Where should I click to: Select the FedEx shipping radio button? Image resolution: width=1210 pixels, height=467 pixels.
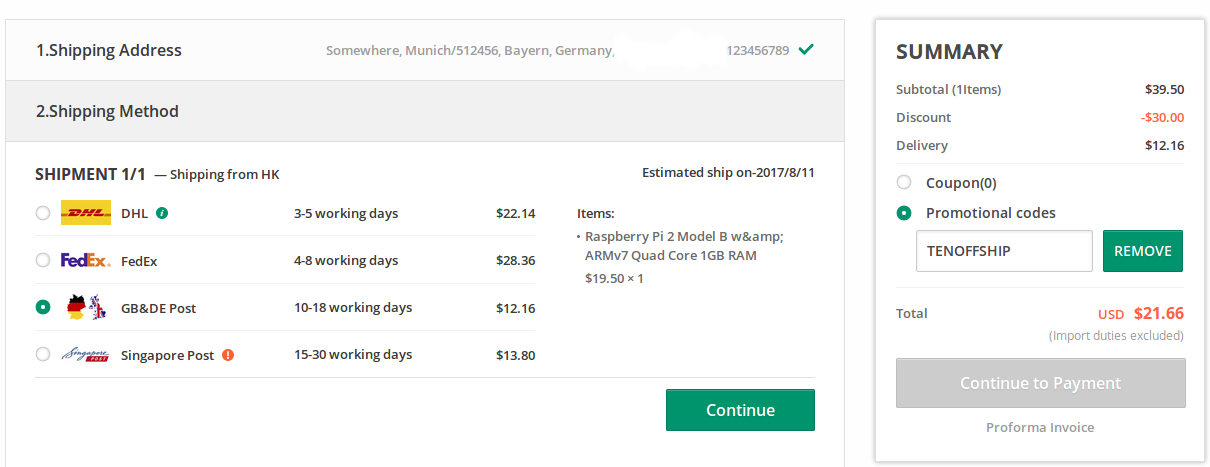[42, 260]
